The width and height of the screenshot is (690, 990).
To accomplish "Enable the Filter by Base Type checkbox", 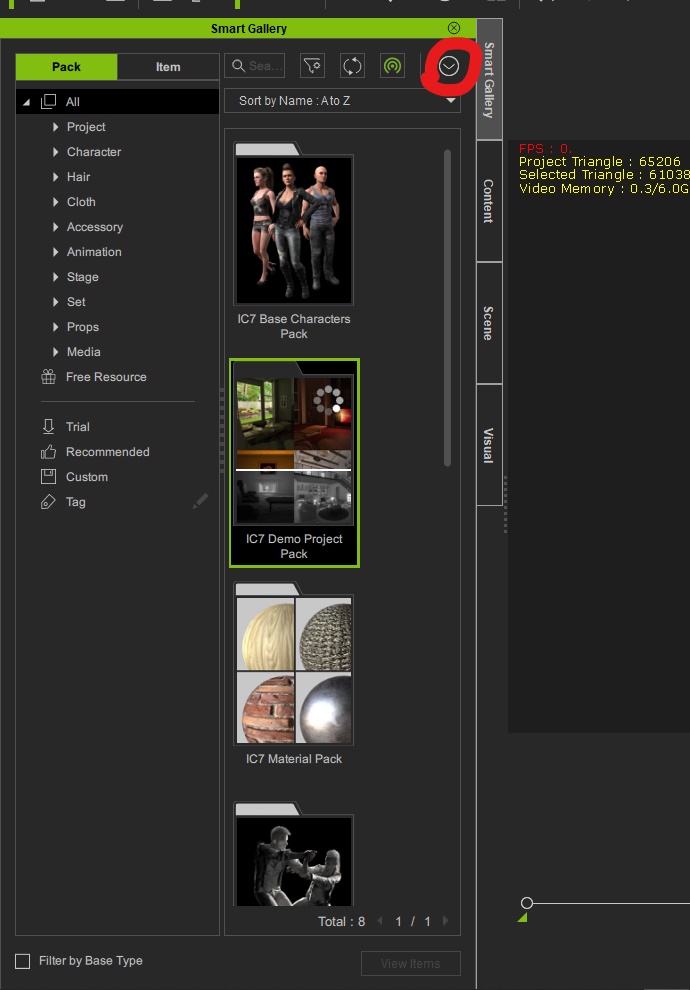I will tap(23, 961).
